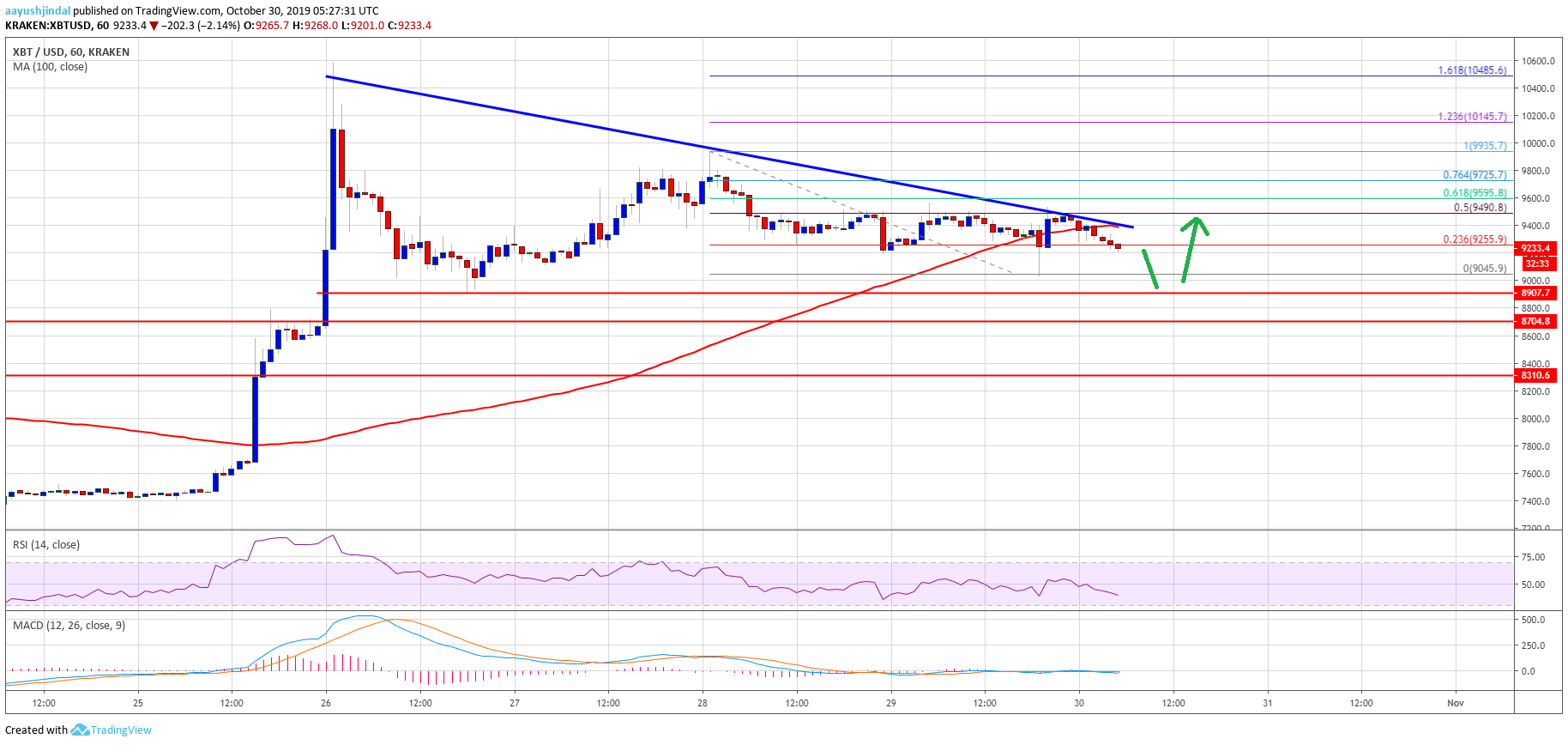The image size is (1568, 745).
Task: Click the 8310.6 support level price tag
Action: (x=1535, y=376)
